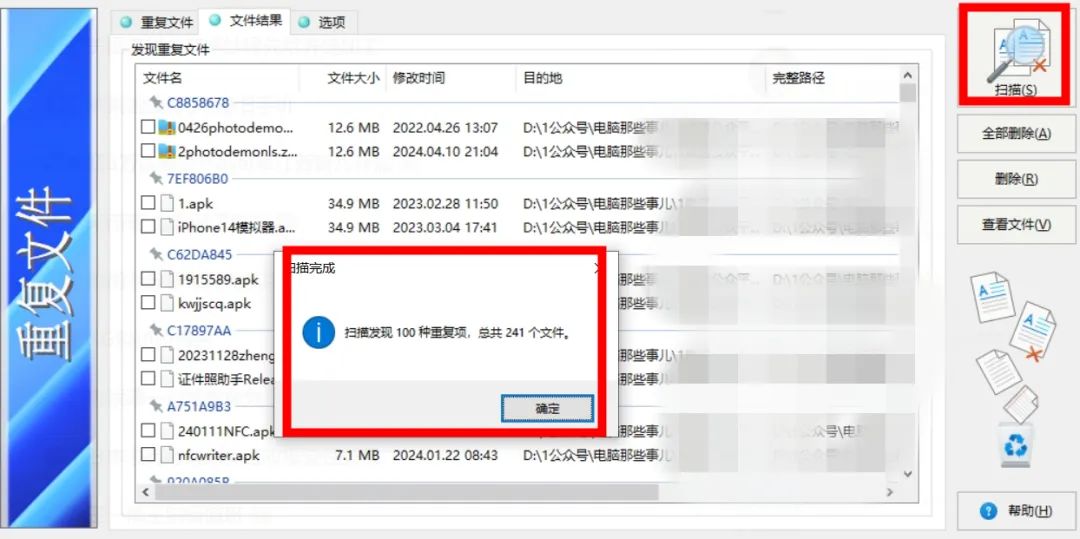Select group header 7EF806B0
The height and width of the screenshot is (539, 1080).
(x=198, y=178)
